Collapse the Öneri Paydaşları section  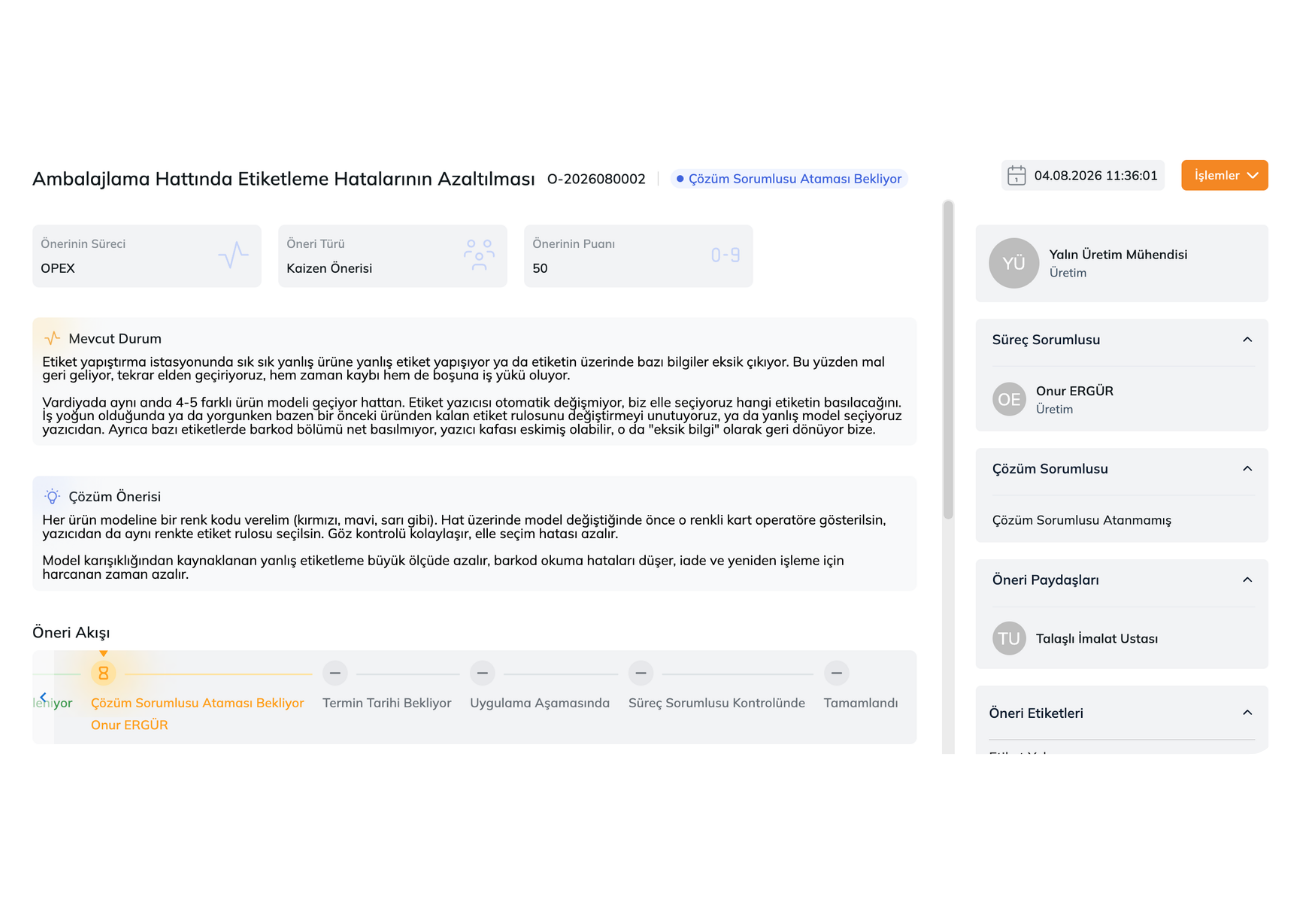tap(1247, 579)
